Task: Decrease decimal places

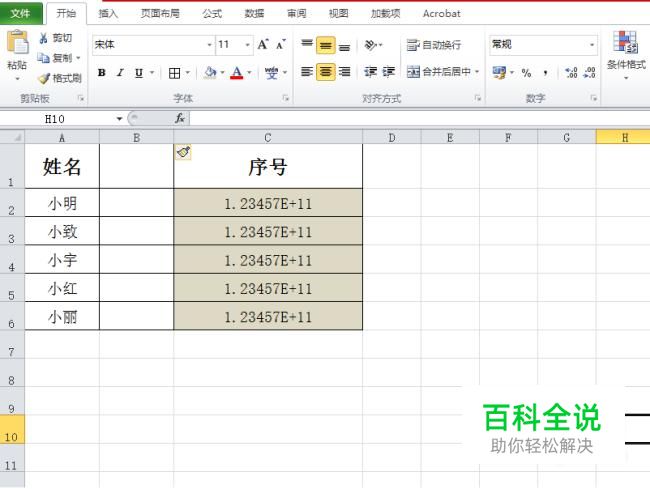Action: 589,73
